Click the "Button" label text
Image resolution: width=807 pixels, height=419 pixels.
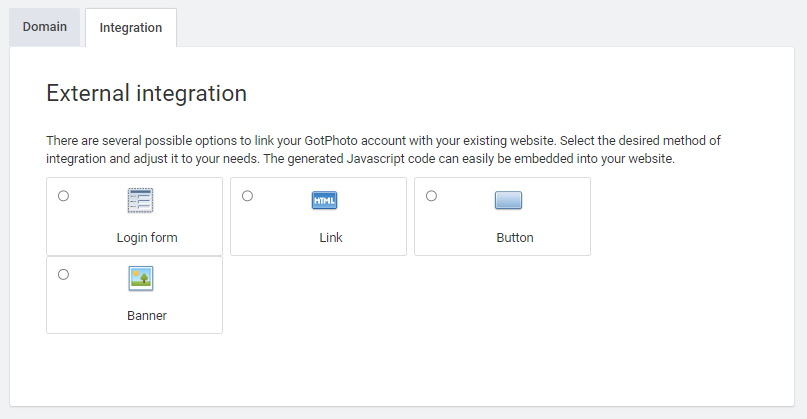point(515,238)
